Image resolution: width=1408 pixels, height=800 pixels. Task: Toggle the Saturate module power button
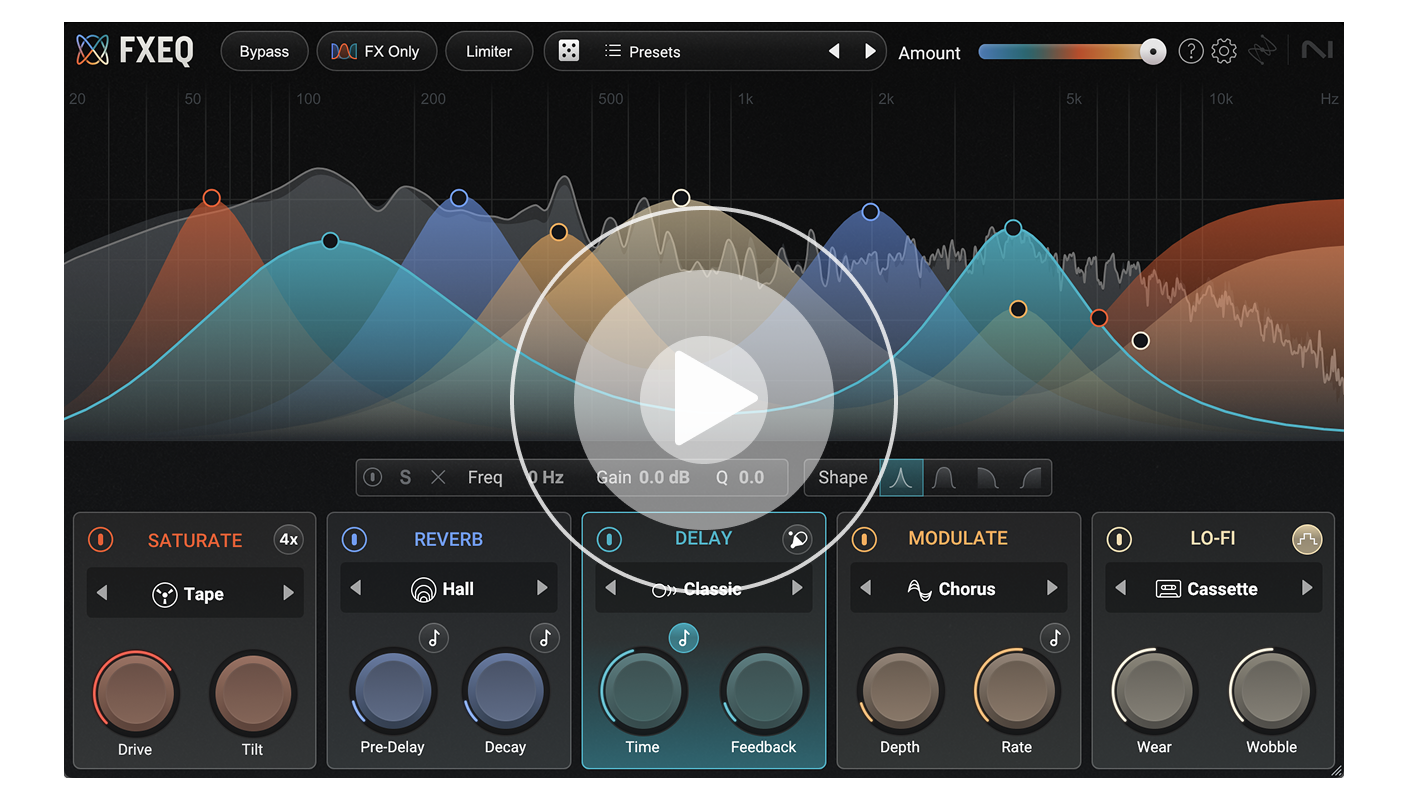(101, 540)
